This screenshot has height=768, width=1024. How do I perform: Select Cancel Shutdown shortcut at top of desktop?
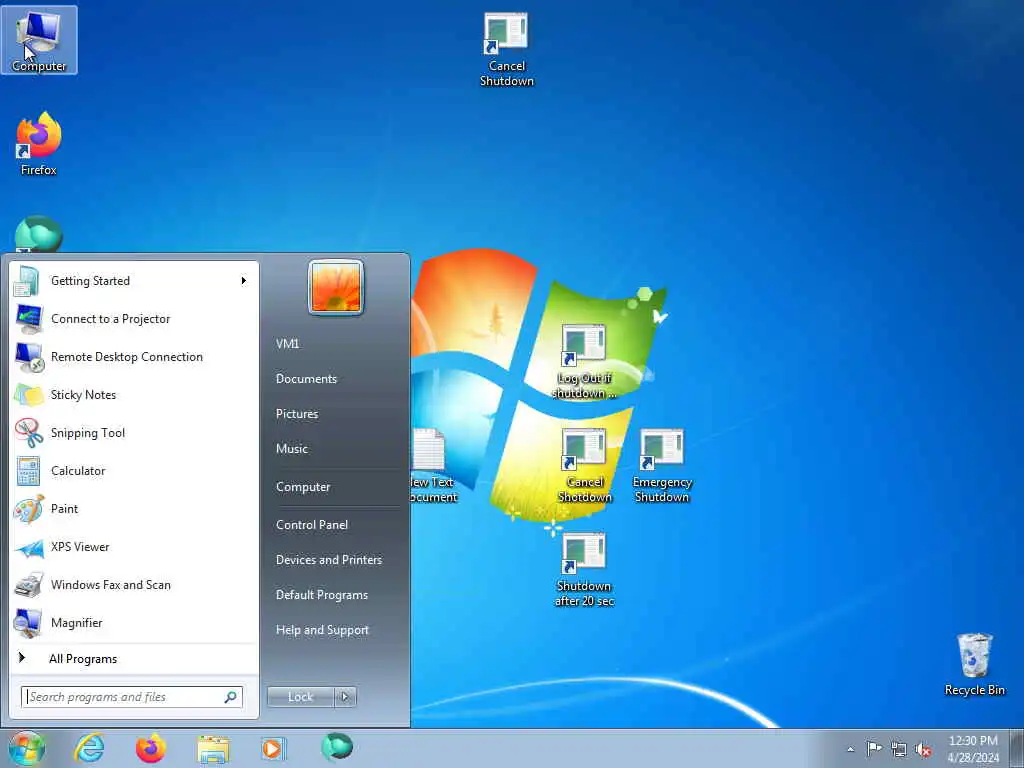tap(507, 50)
